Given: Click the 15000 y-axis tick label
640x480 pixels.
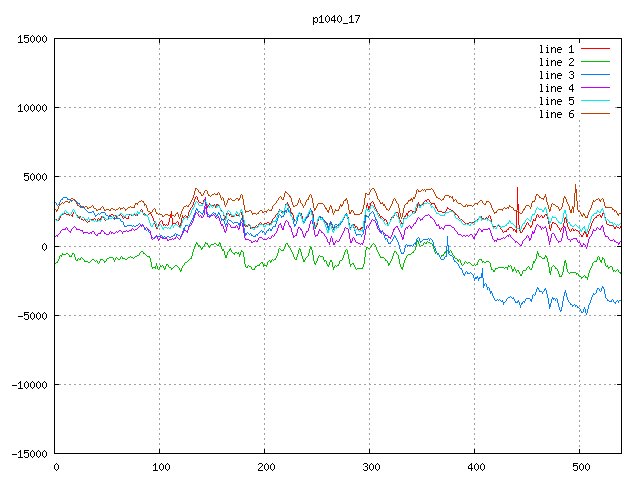Looking at the screenshot, I should pos(31,39).
